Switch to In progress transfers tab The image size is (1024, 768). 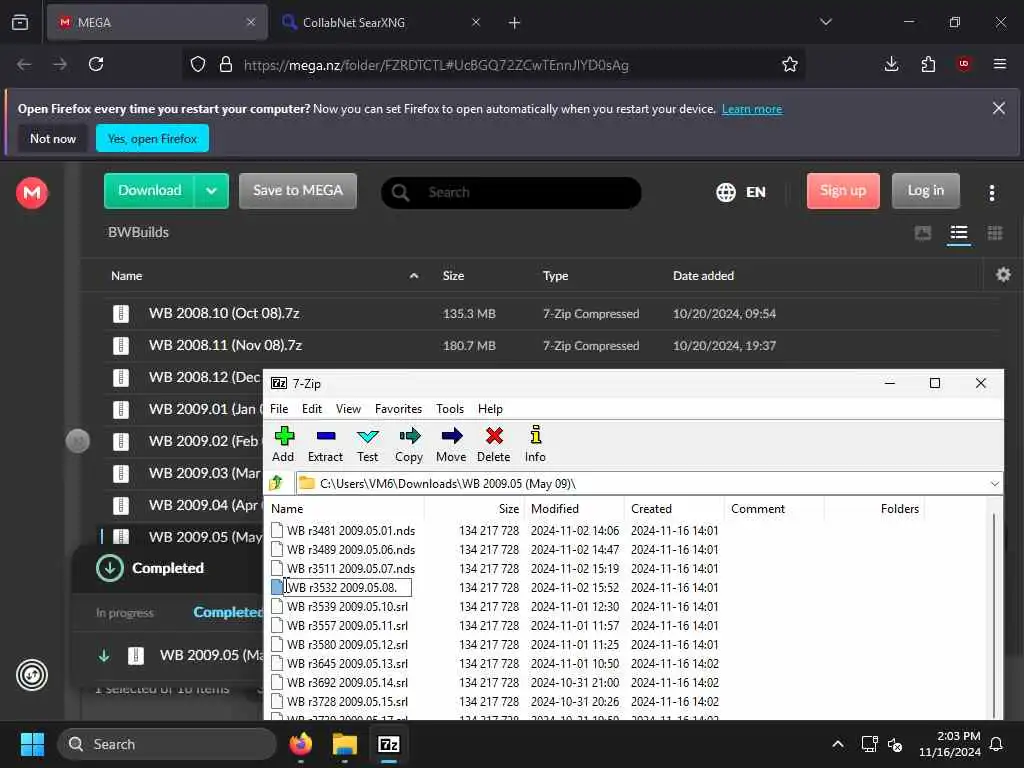click(124, 613)
